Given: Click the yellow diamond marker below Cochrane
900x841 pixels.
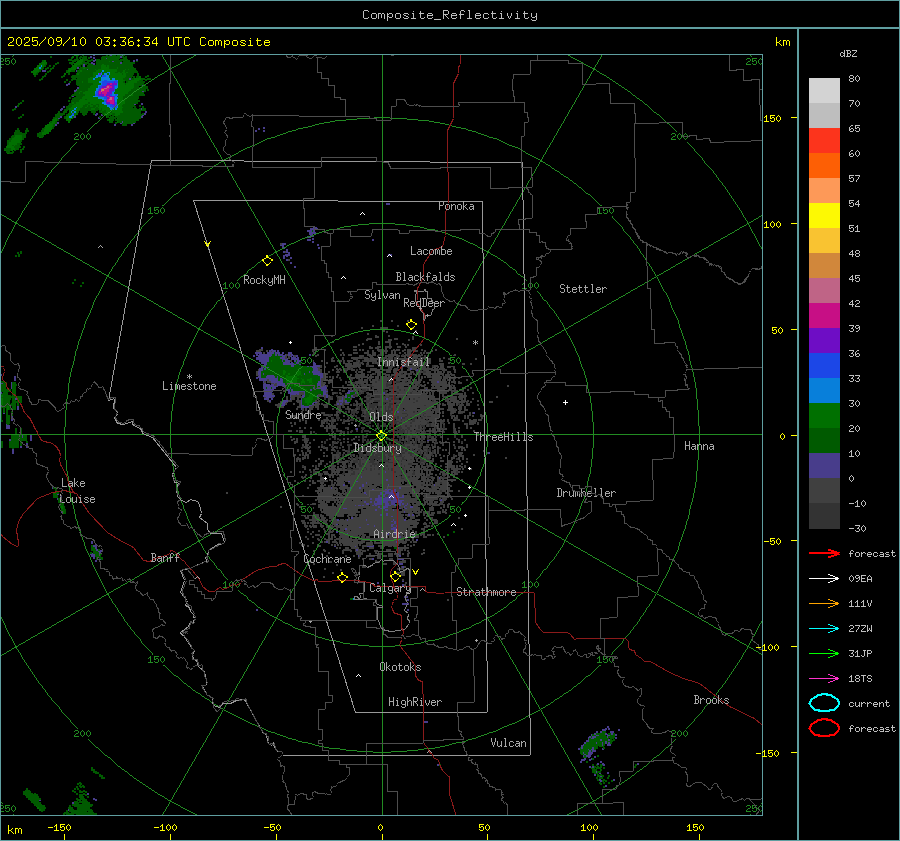Looking at the screenshot, I should [x=343, y=577].
